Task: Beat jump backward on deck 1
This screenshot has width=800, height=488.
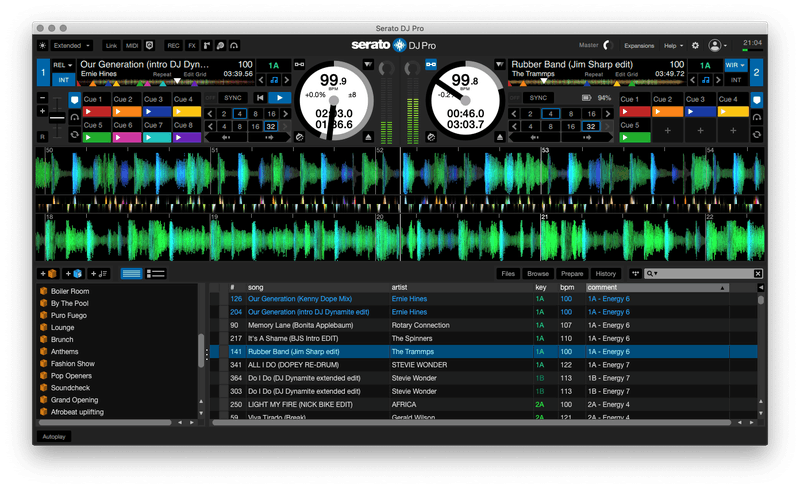Action: point(226,137)
